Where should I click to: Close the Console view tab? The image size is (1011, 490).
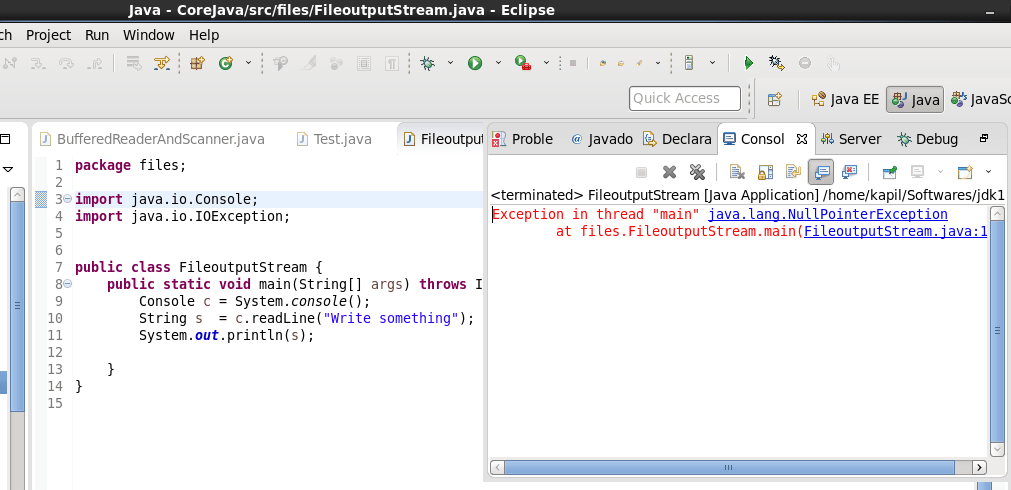[801, 139]
